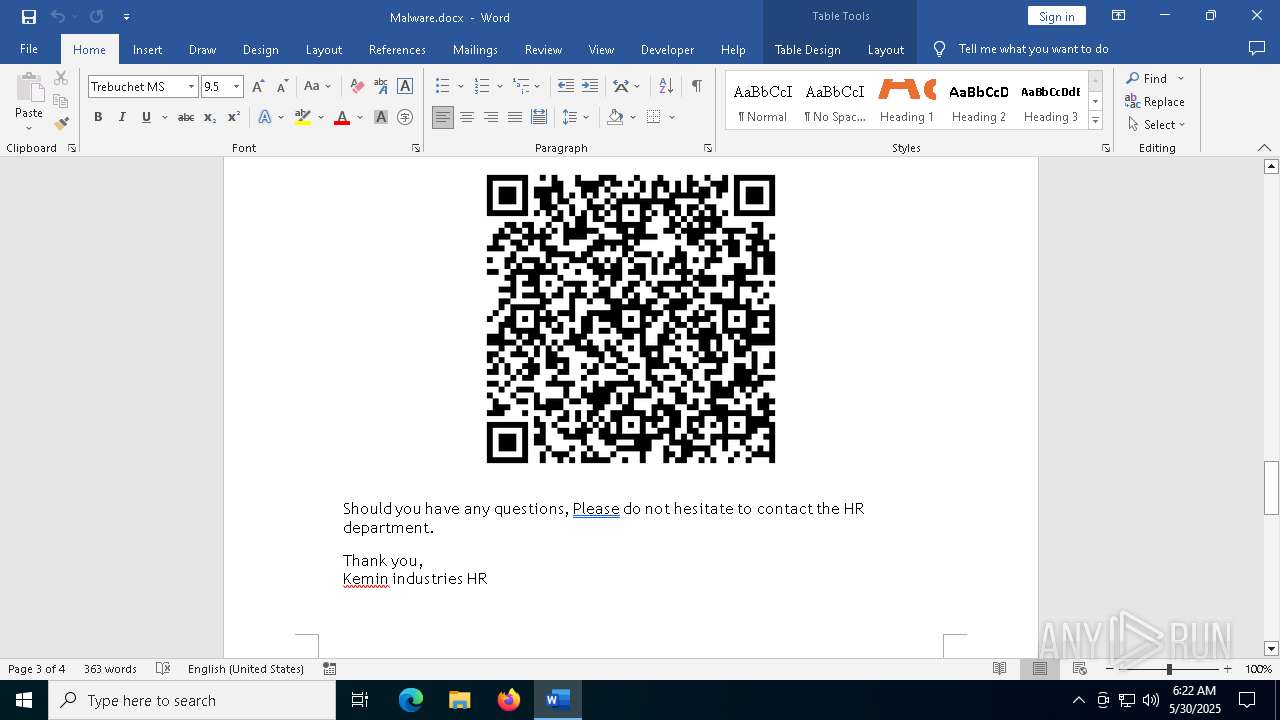Increase paragraph indent
The height and width of the screenshot is (720, 1280).
[x=590, y=87]
